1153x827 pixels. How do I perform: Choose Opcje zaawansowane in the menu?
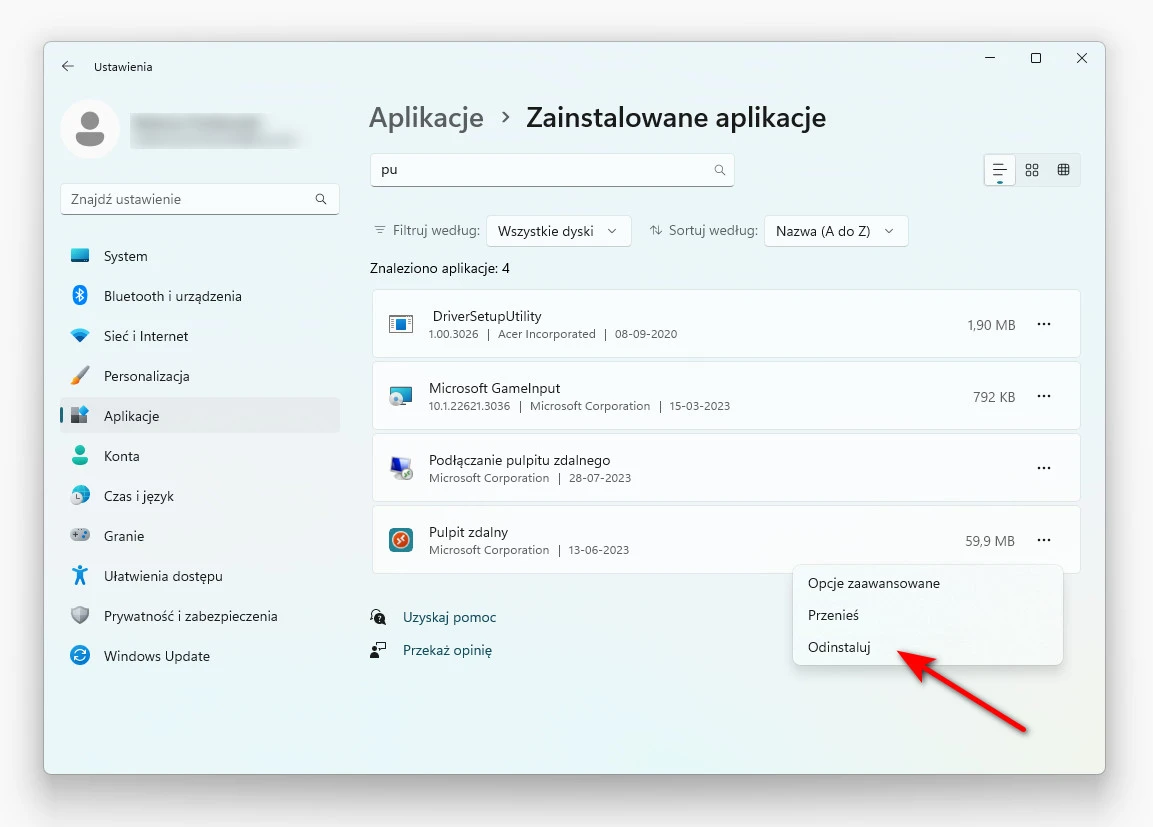874,583
